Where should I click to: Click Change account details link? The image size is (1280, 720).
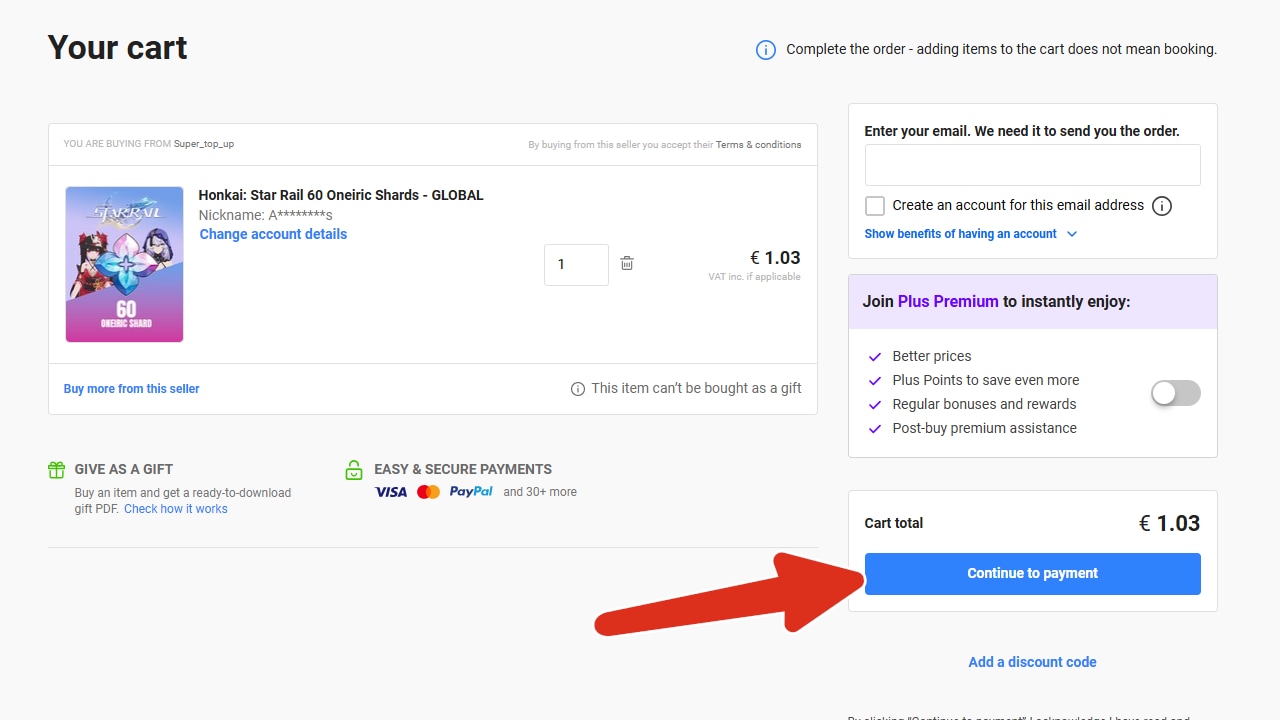[x=273, y=234]
